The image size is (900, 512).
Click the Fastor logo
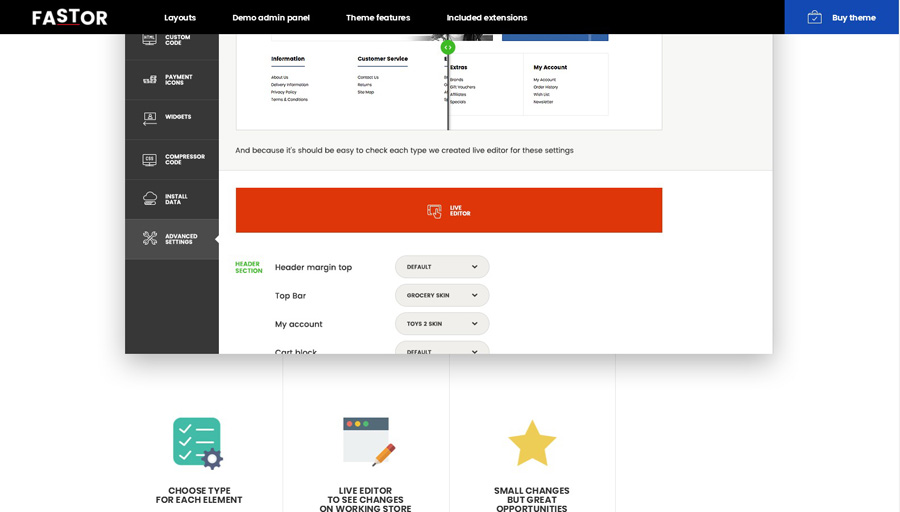tap(70, 17)
